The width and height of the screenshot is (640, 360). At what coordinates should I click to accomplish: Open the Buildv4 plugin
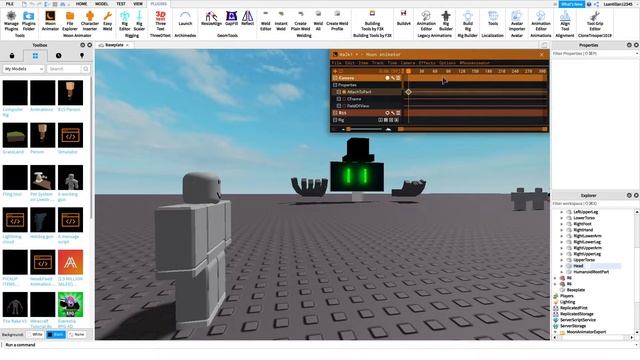[x=404, y=19]
